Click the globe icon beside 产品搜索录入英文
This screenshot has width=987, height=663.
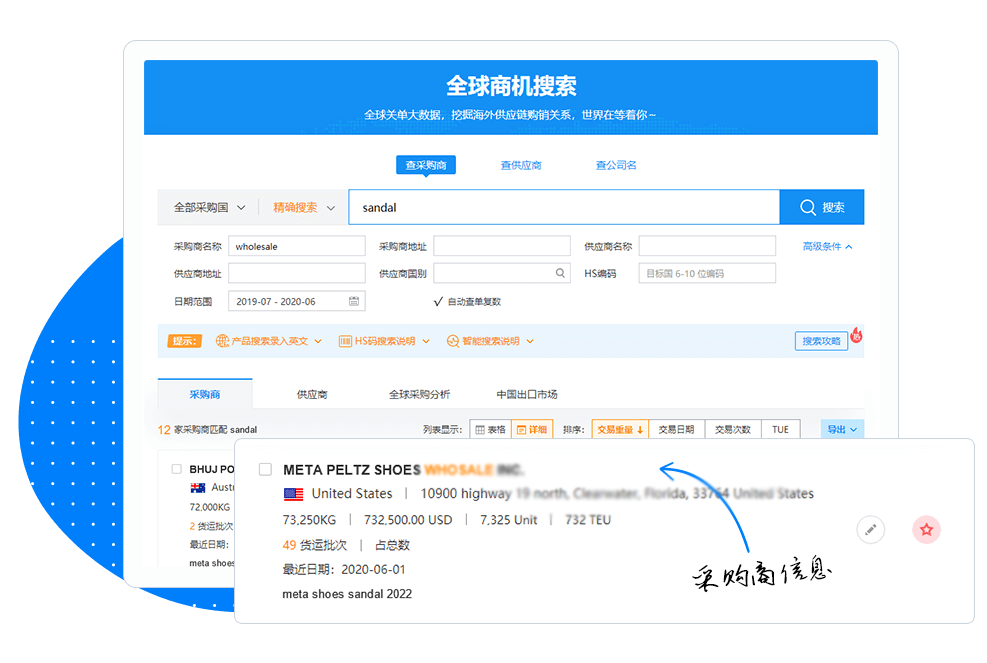[x=223, y=341]
